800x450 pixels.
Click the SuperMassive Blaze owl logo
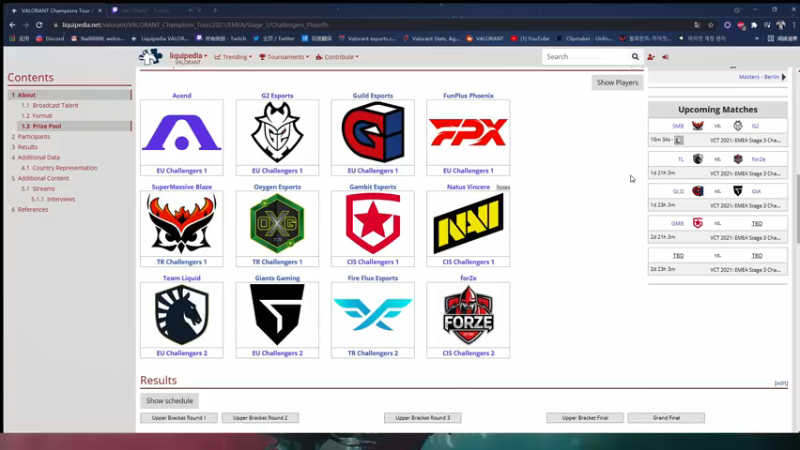[182, 223]
